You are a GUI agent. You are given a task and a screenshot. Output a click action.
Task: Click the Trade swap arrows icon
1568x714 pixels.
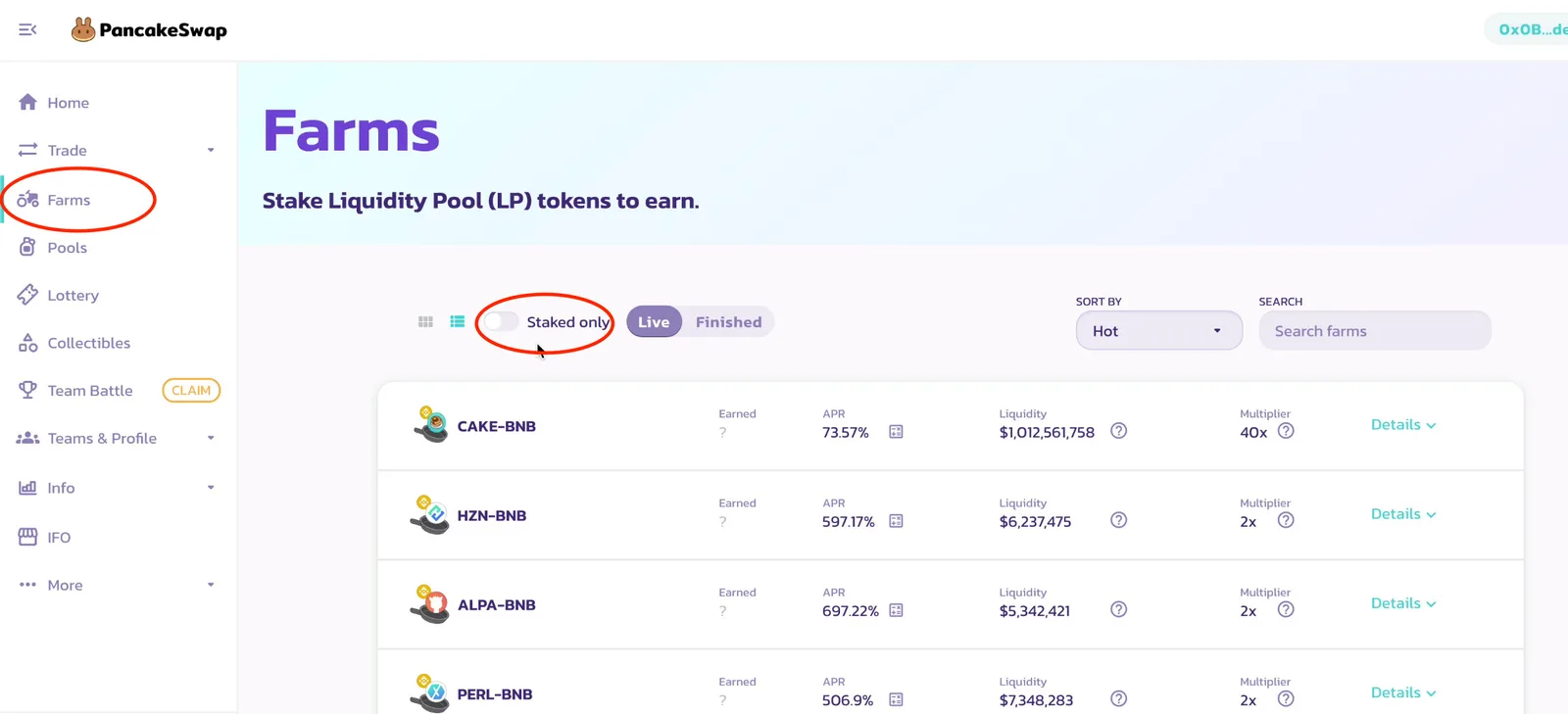click(x=27, y=150)
